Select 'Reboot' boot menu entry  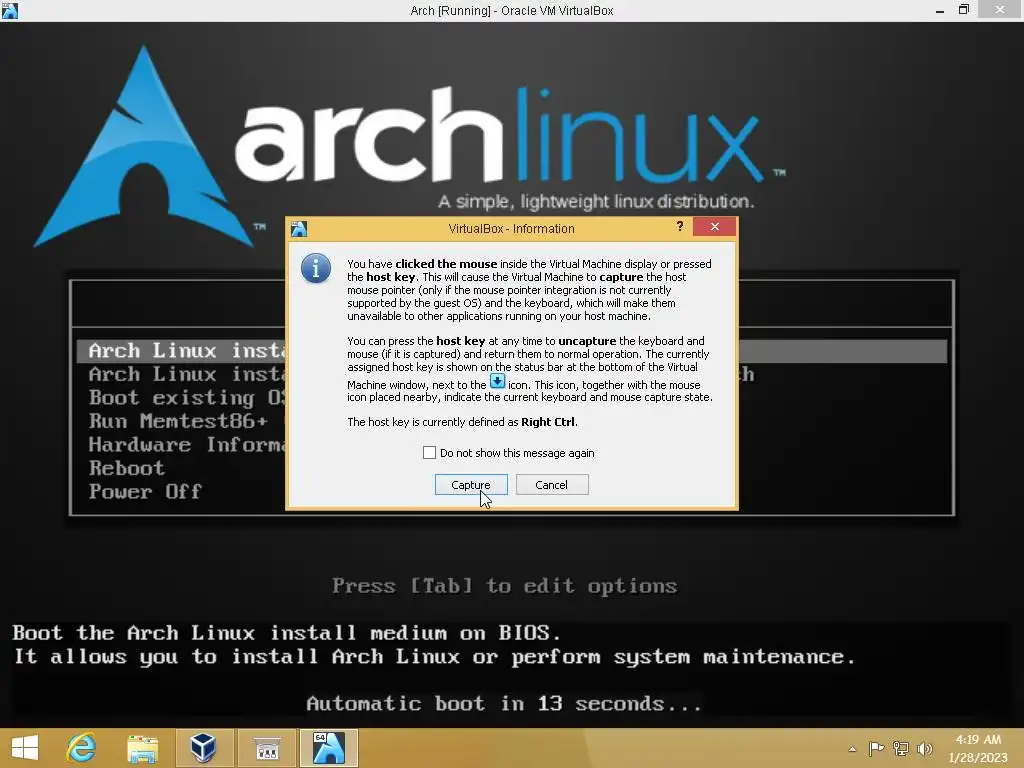pyautogui.click(x=127, y=468)
